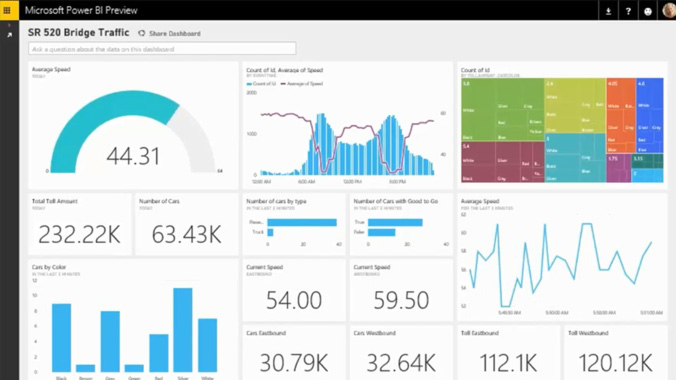Click the smiley feedback icon

[x=648, y=11]
